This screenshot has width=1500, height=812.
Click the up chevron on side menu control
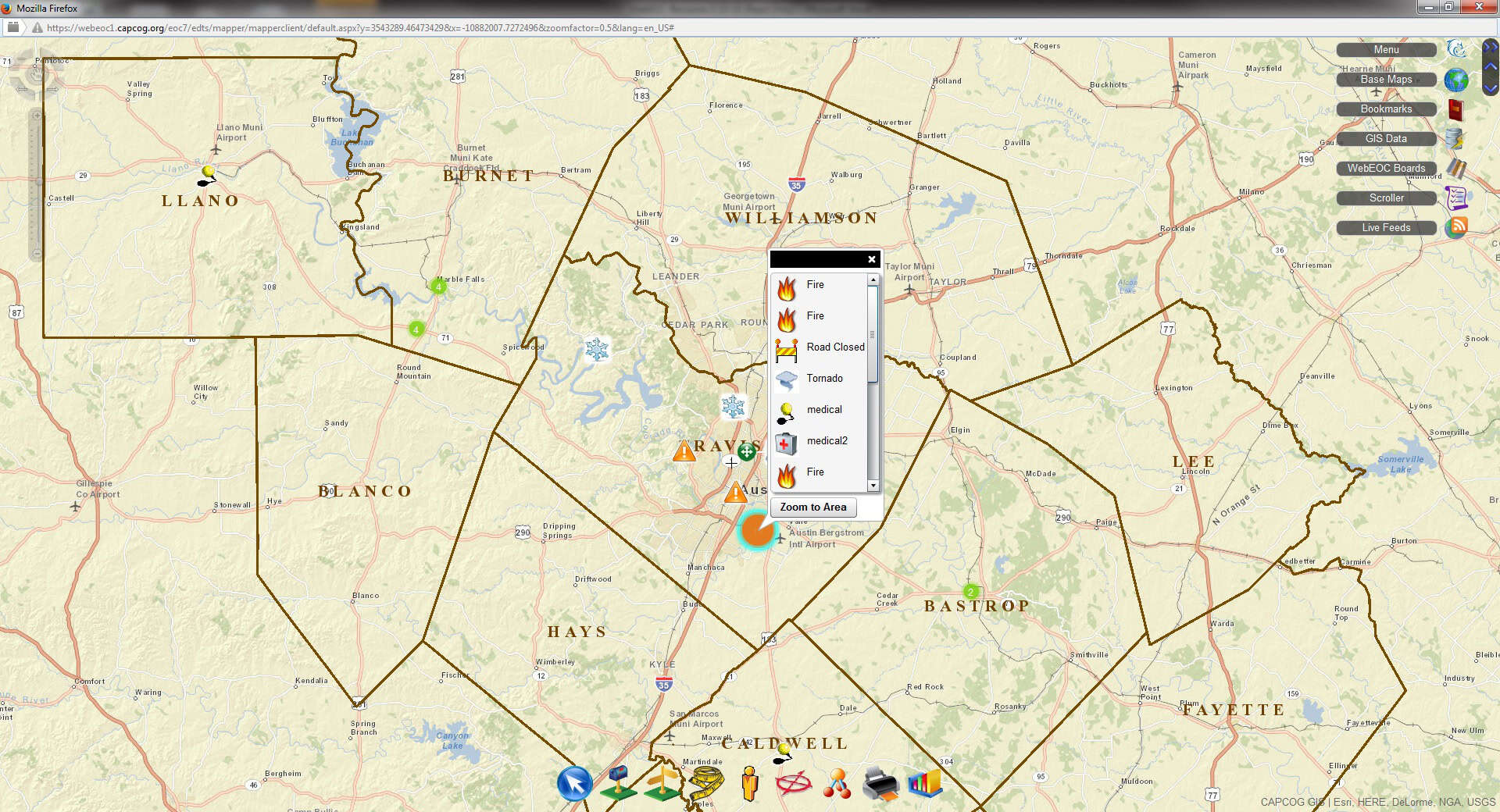pyautogui.click(x=1491, y=68)
